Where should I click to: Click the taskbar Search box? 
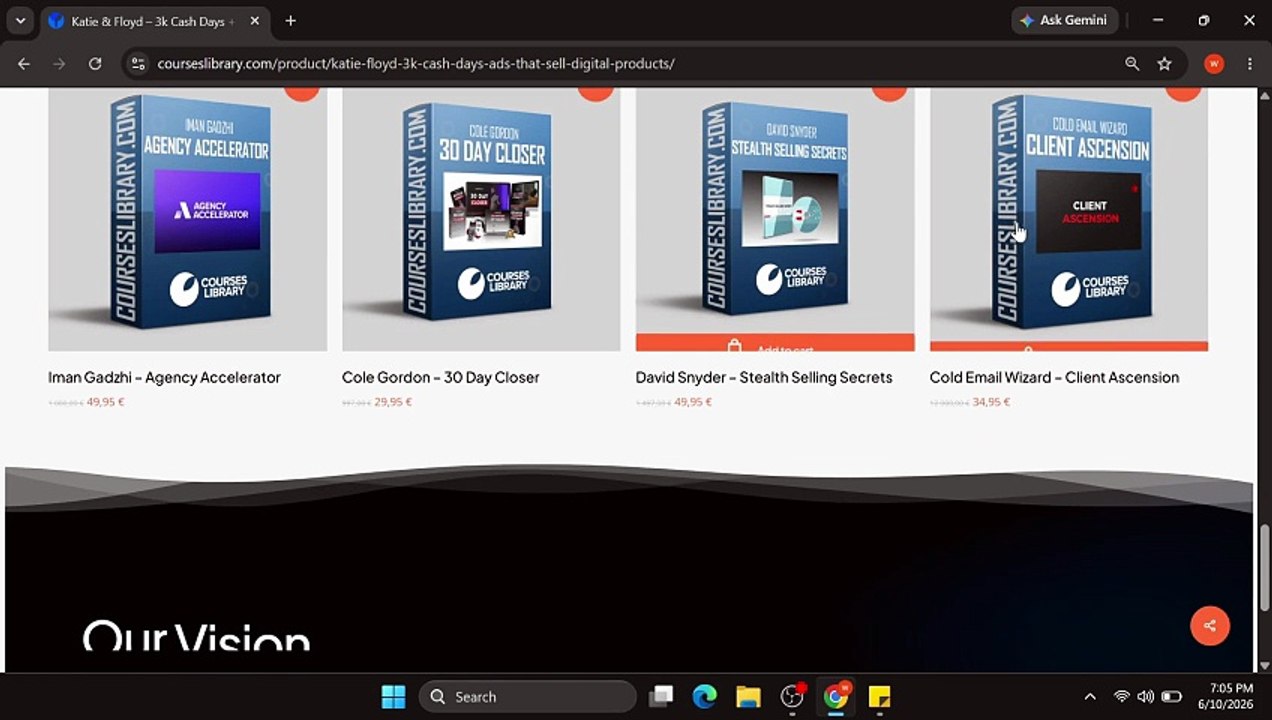click(x=527, y=697)
